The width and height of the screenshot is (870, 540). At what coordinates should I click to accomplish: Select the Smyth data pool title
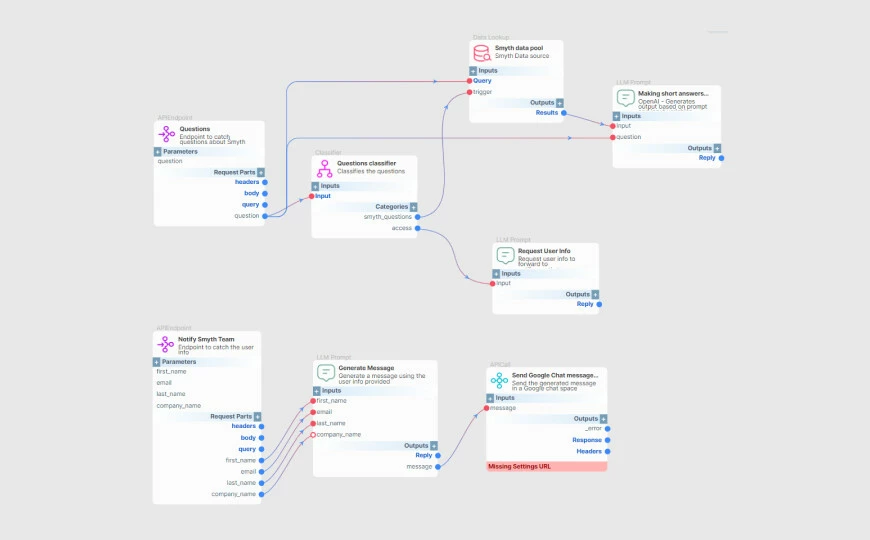519,48
